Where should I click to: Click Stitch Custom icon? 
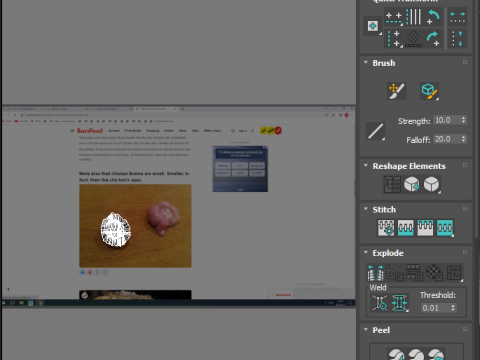click(445, 228)
